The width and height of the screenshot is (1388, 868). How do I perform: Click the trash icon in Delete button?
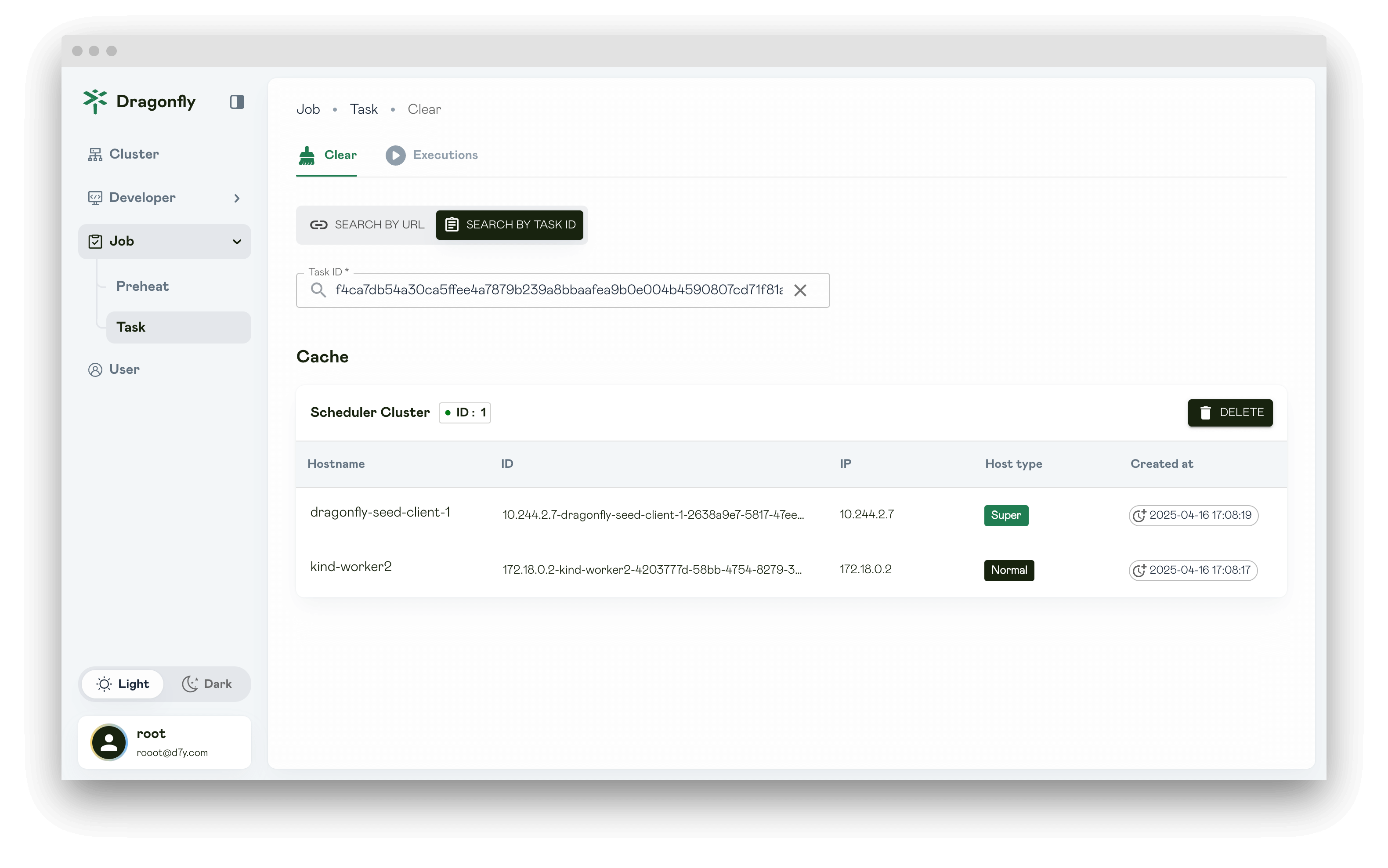coord(1205,413)
